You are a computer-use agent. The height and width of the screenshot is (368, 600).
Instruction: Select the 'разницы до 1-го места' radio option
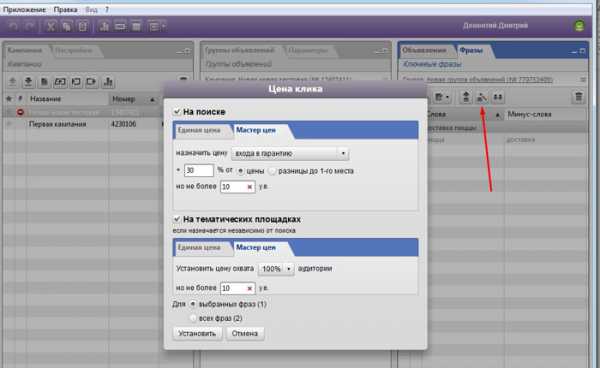(272, 171)
